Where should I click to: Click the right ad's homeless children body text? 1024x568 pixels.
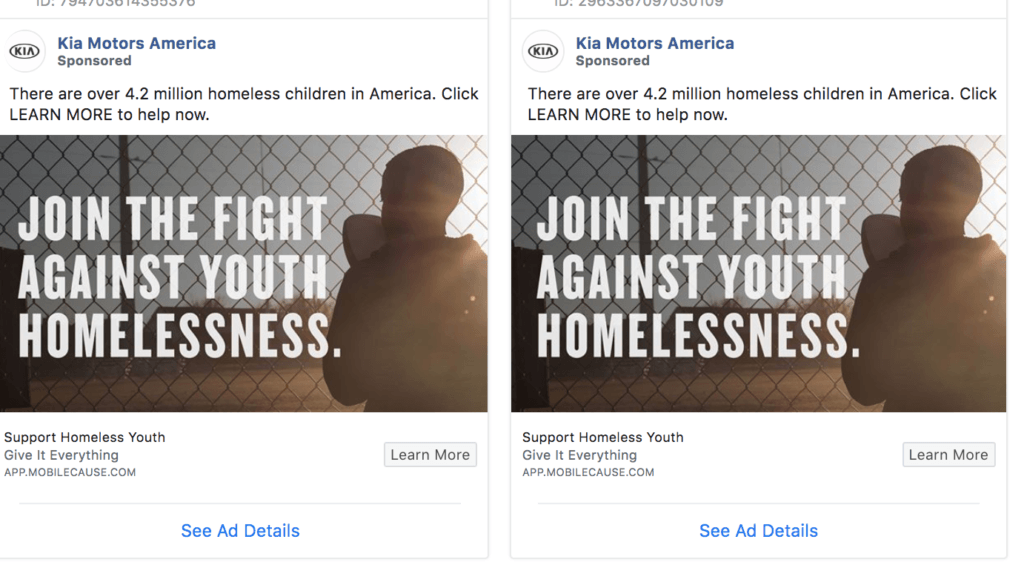762,104
